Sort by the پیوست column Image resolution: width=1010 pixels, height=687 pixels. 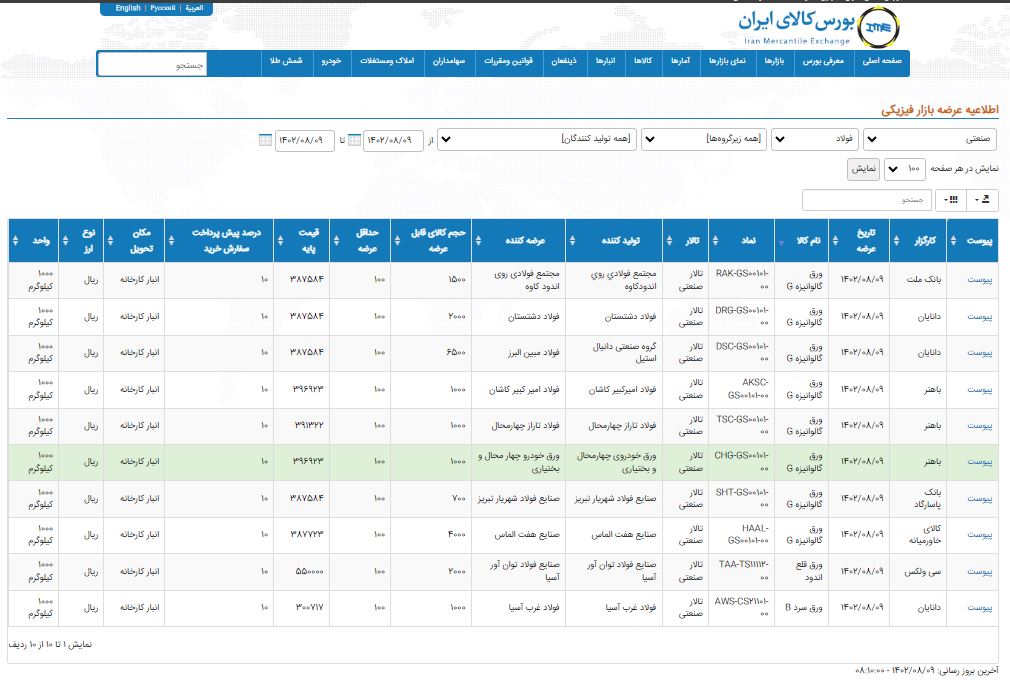click(x=972, y=241)
